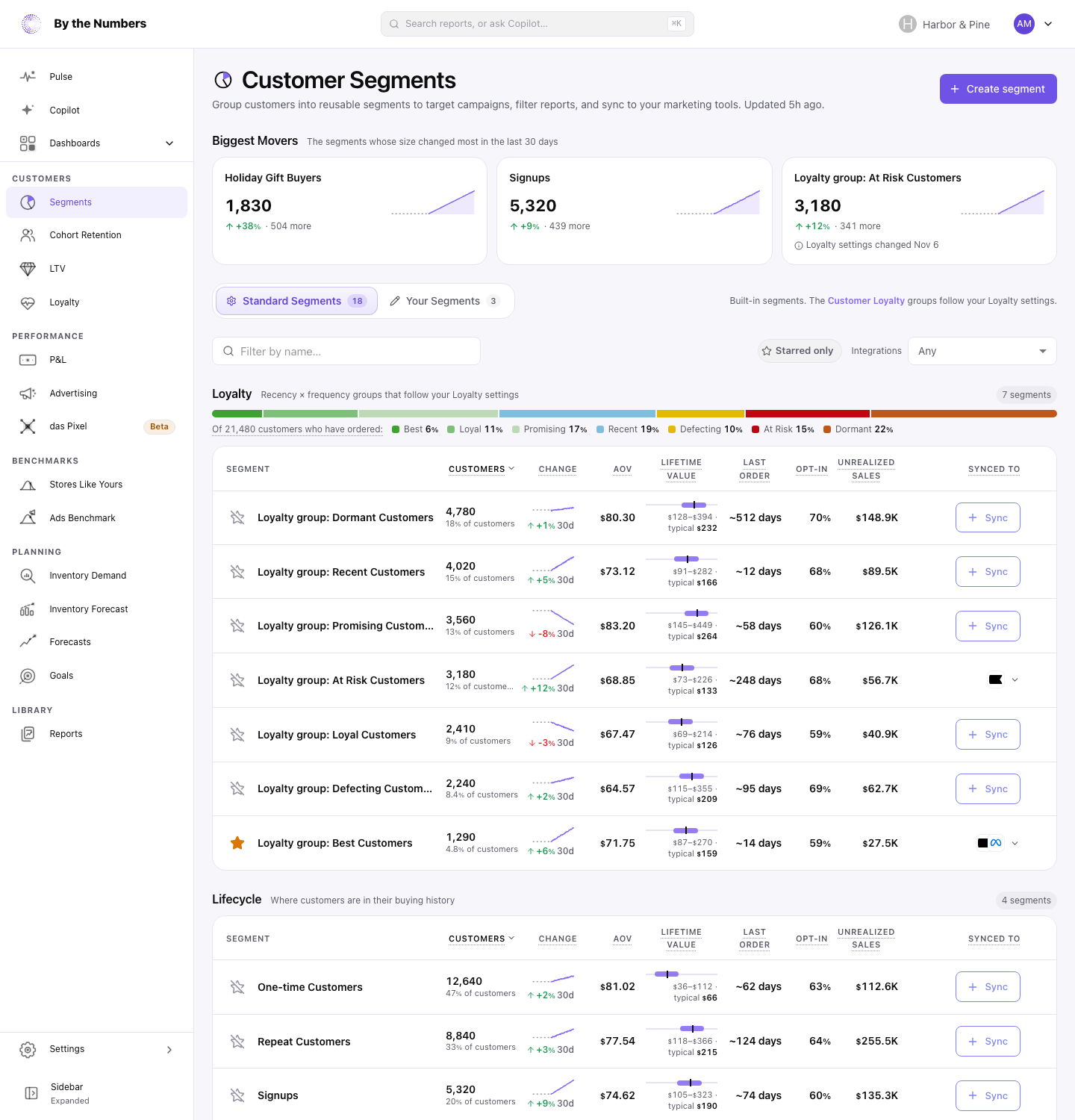Click the Cohort Retention icon
The width and height of the screenshot is (1075, 1120).
point(28,235)
